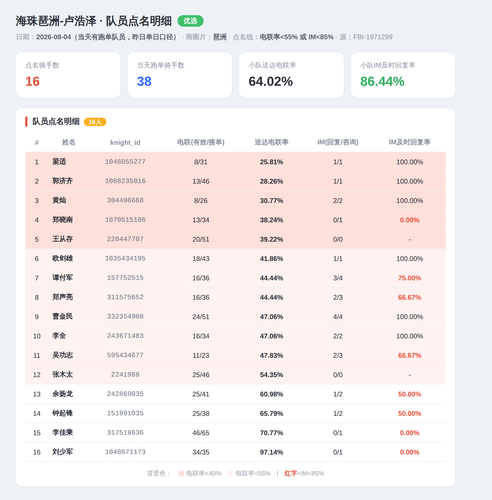The image size is (492, 500).
Task: Select rider name 李佳乘
Action: click(63, 432)
